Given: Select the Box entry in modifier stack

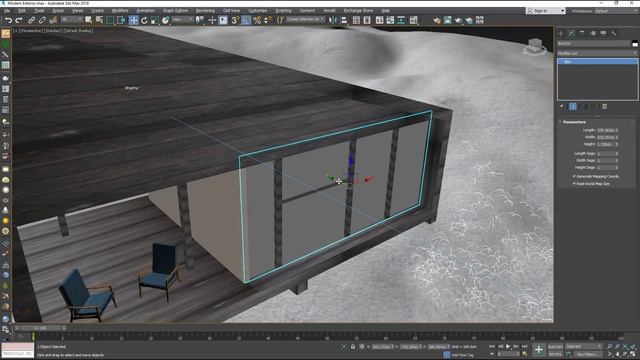Looking at the screenshot, I should [x=597, y=62].
